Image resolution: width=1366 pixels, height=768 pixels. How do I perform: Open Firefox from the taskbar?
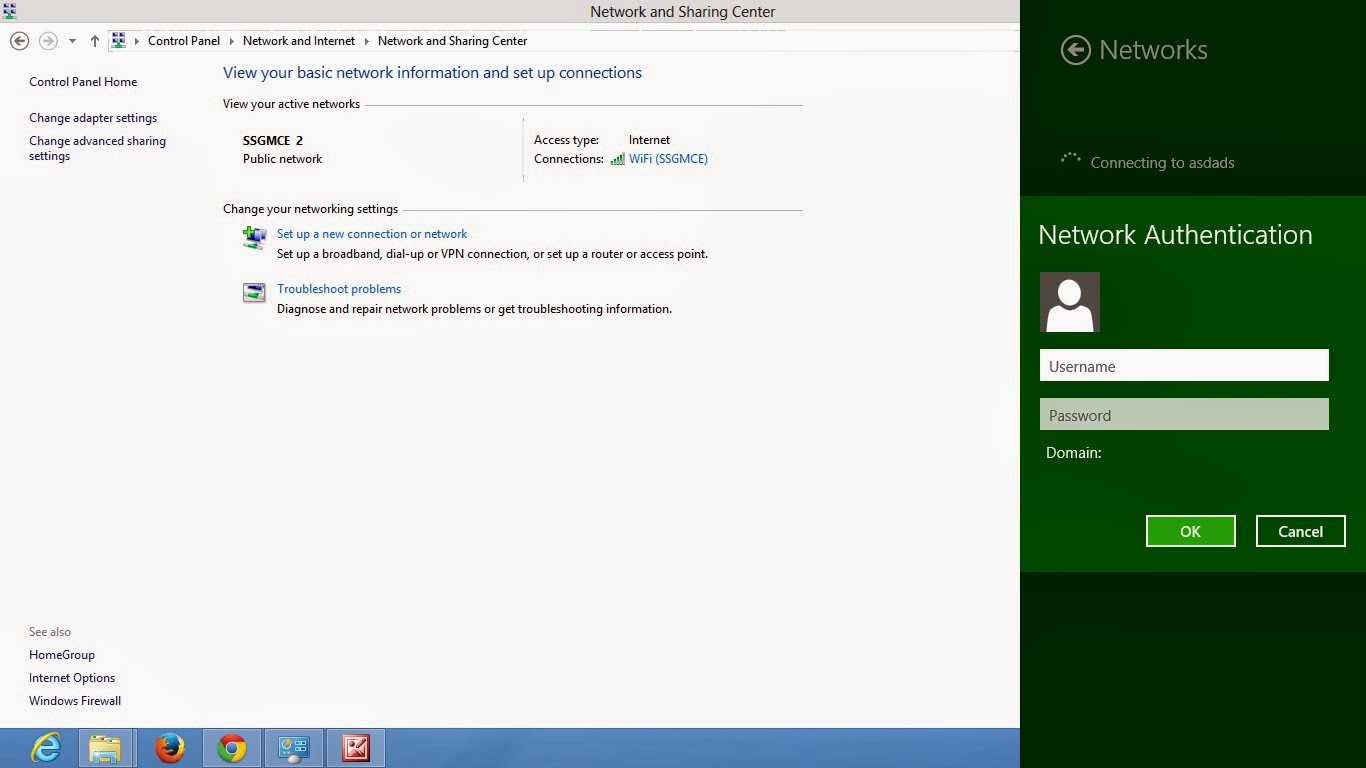click(x=171, y=748)
